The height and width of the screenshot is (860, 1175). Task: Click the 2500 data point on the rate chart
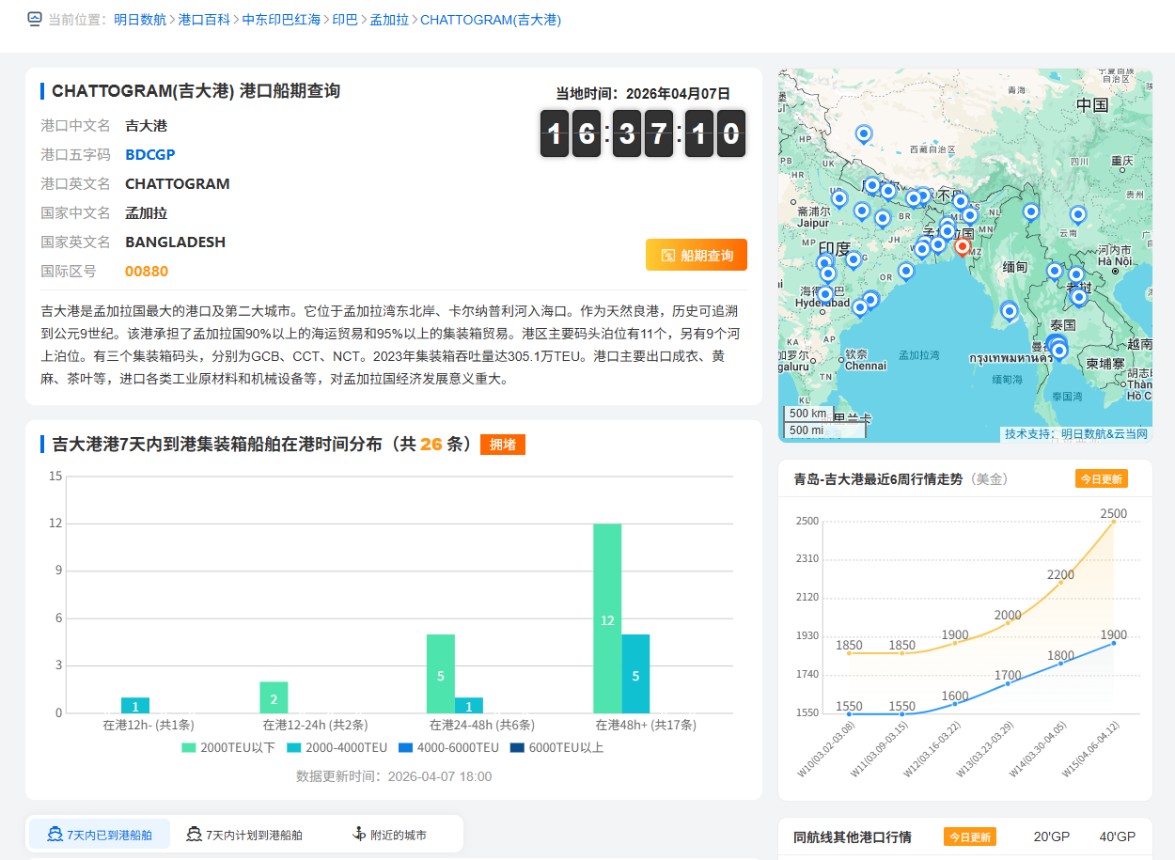click(1113, 522)
